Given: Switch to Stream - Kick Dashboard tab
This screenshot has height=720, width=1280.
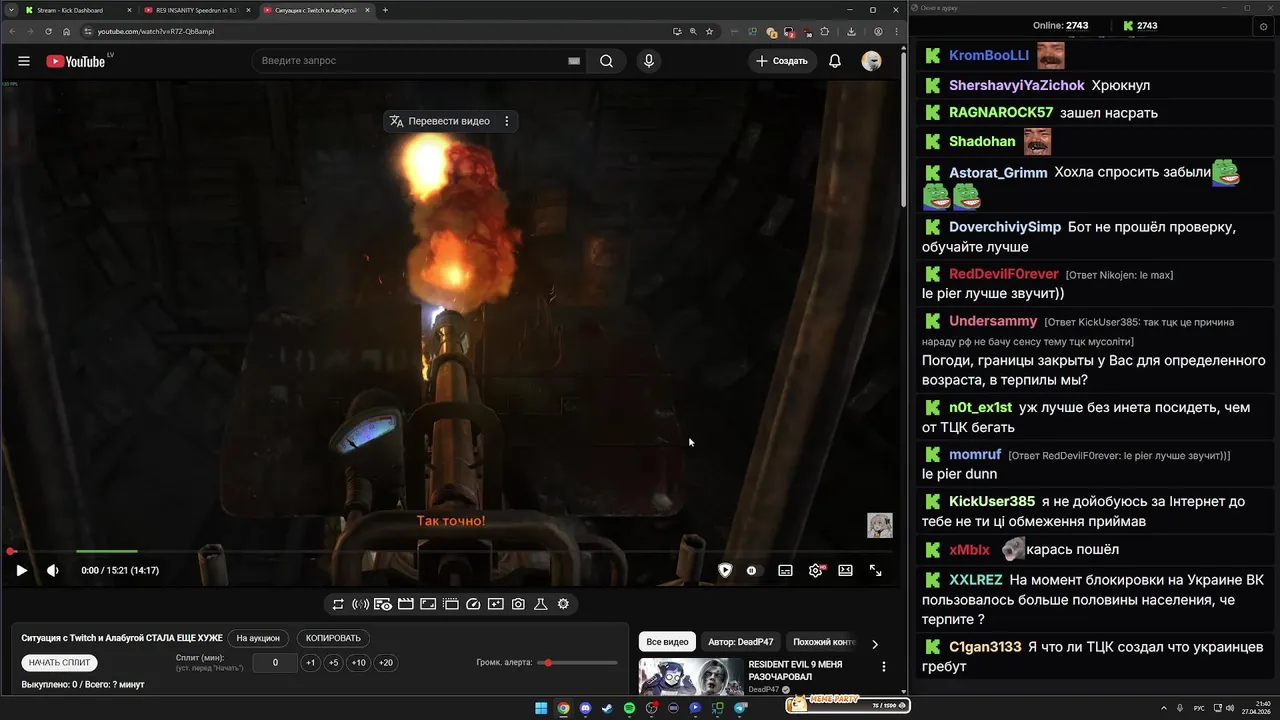Looking at the screenshot, I should 78,10.
